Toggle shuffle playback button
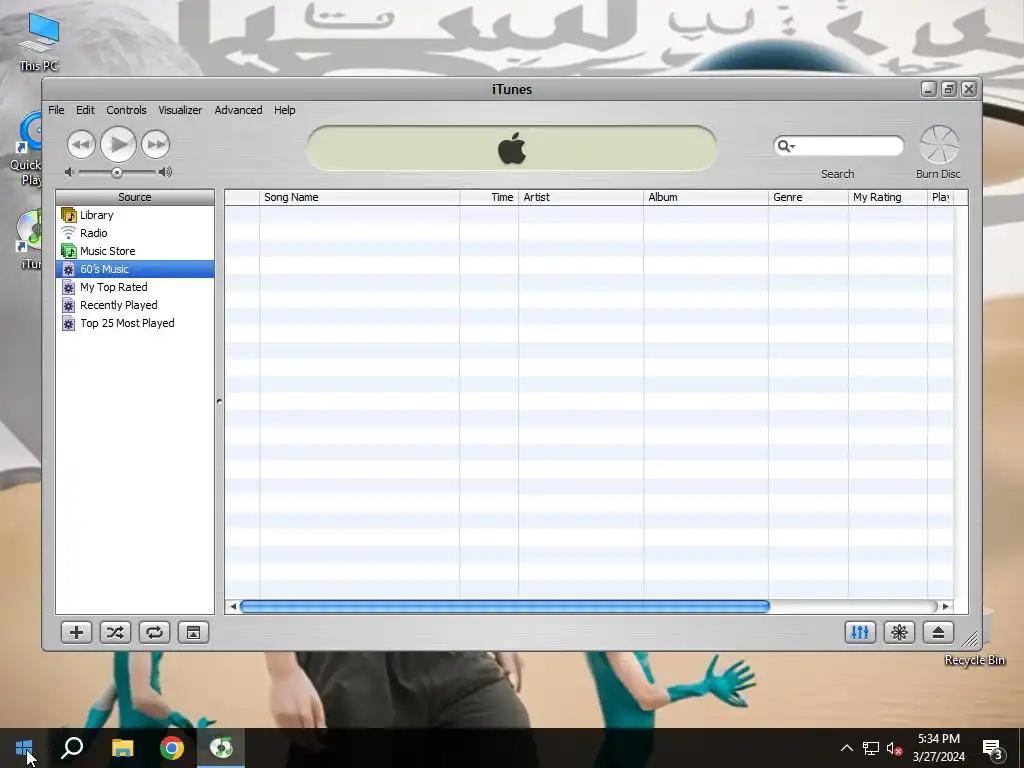1024x768 pixels. click(115, 632)
